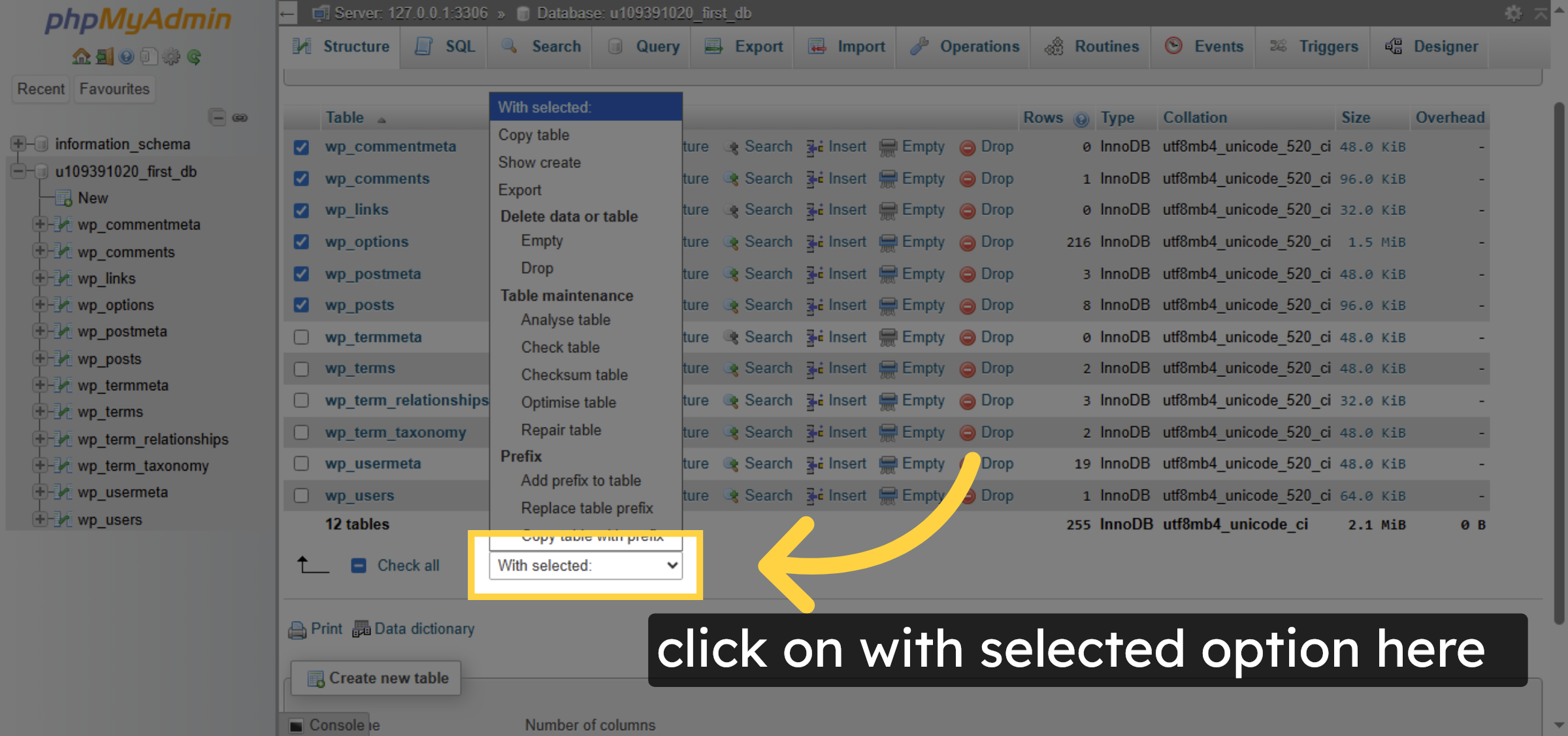Click the phpMyAdmin home icon
The image size is (1568, 736).
coord(81,57)
